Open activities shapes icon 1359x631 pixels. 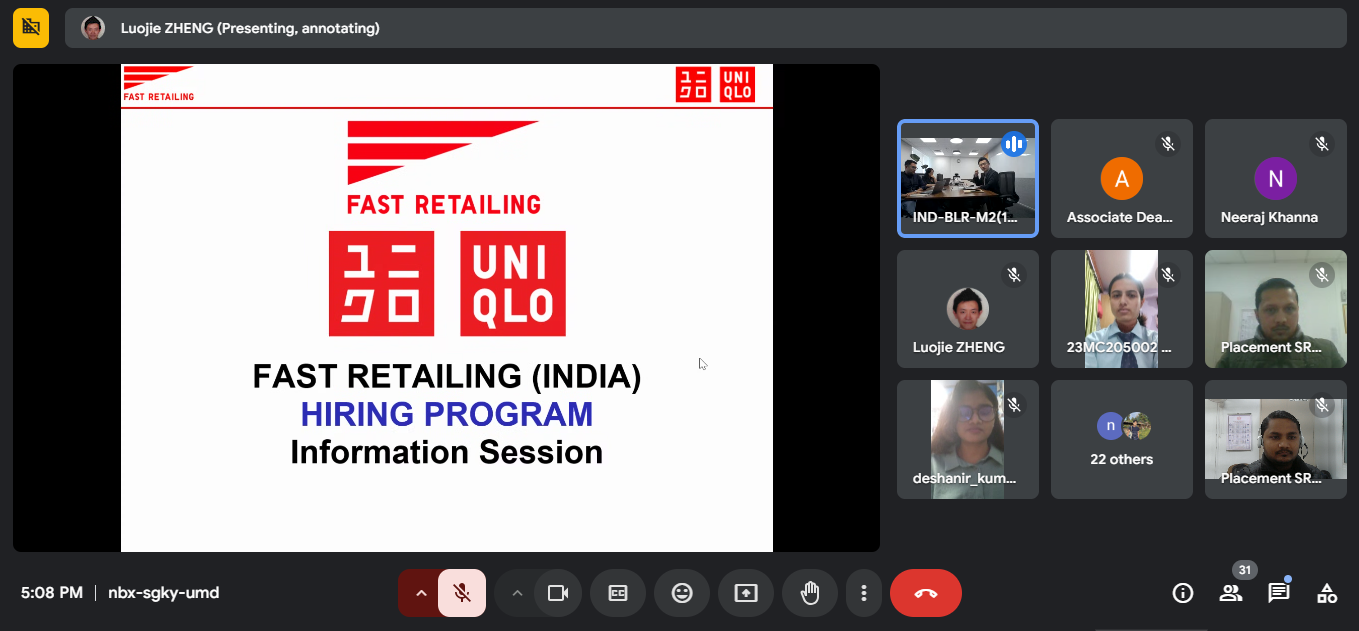tap(1327, 593)
